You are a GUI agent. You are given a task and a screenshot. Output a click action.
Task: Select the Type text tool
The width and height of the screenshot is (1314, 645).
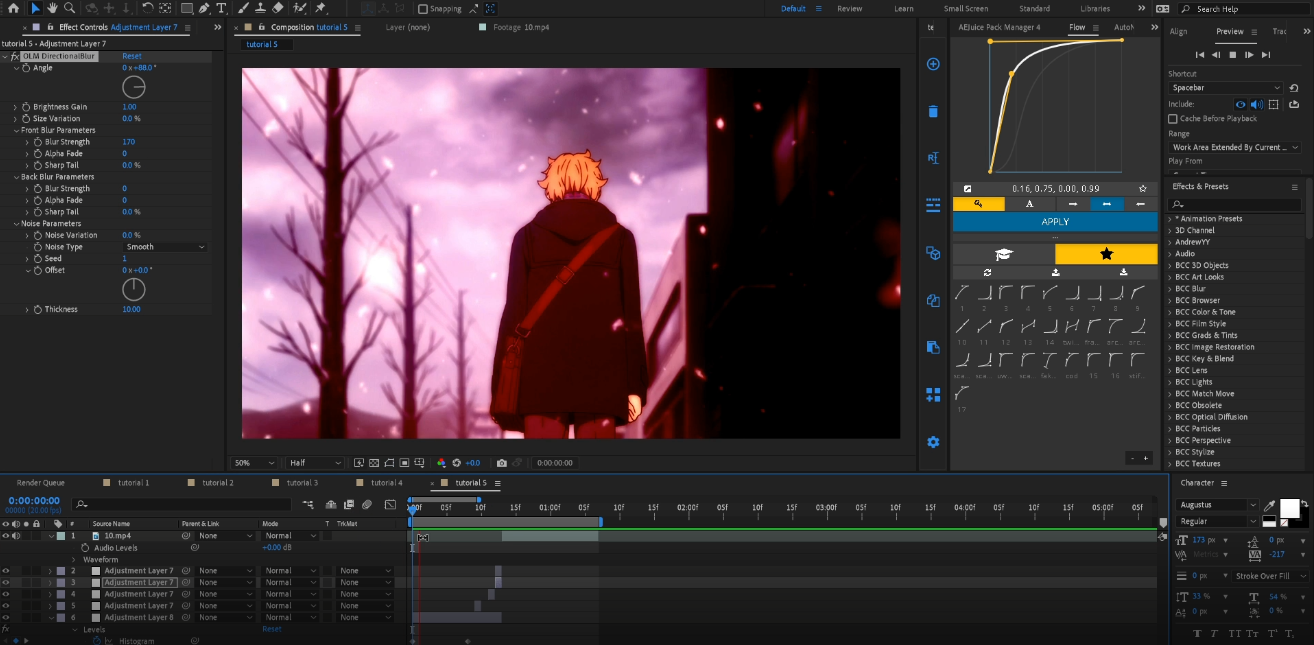point(221,8)
